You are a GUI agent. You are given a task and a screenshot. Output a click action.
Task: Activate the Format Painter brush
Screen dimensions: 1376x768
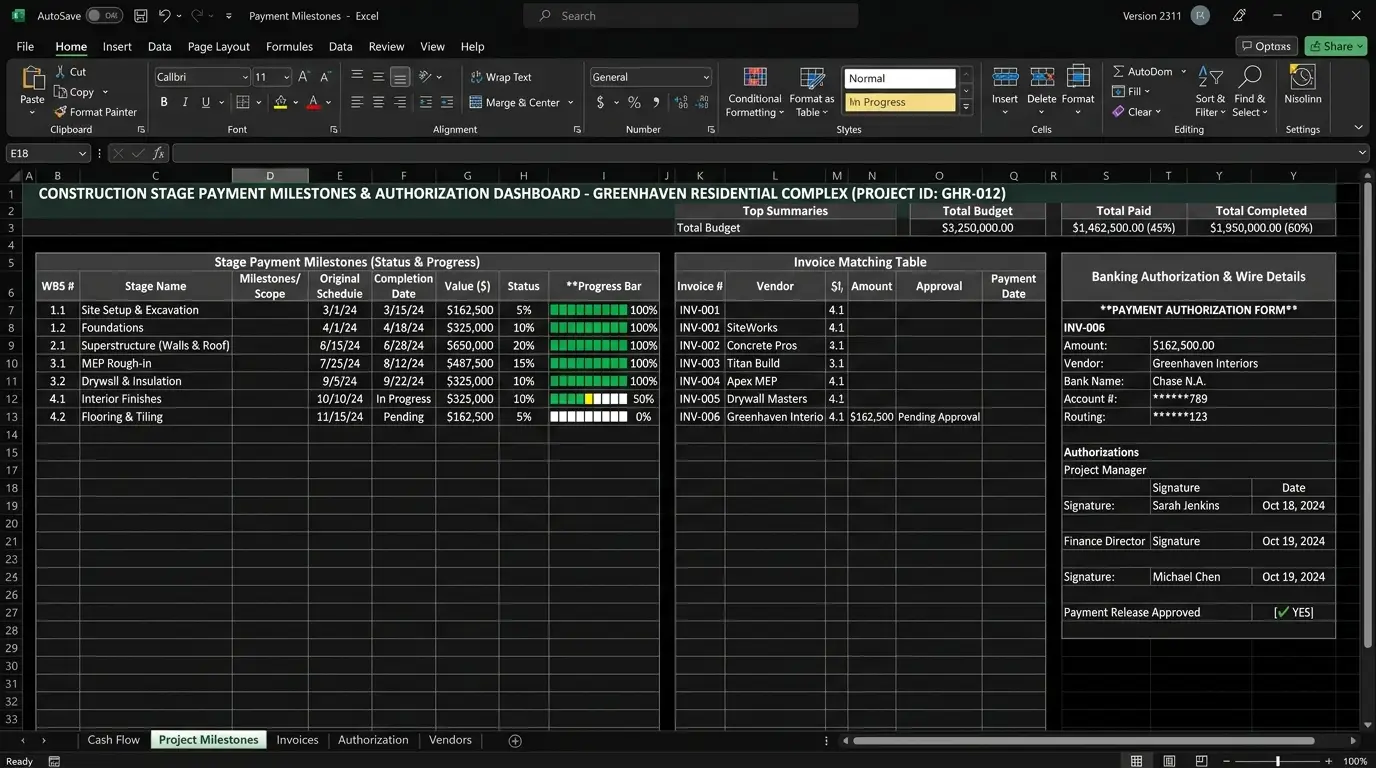[x=60, y=112]
